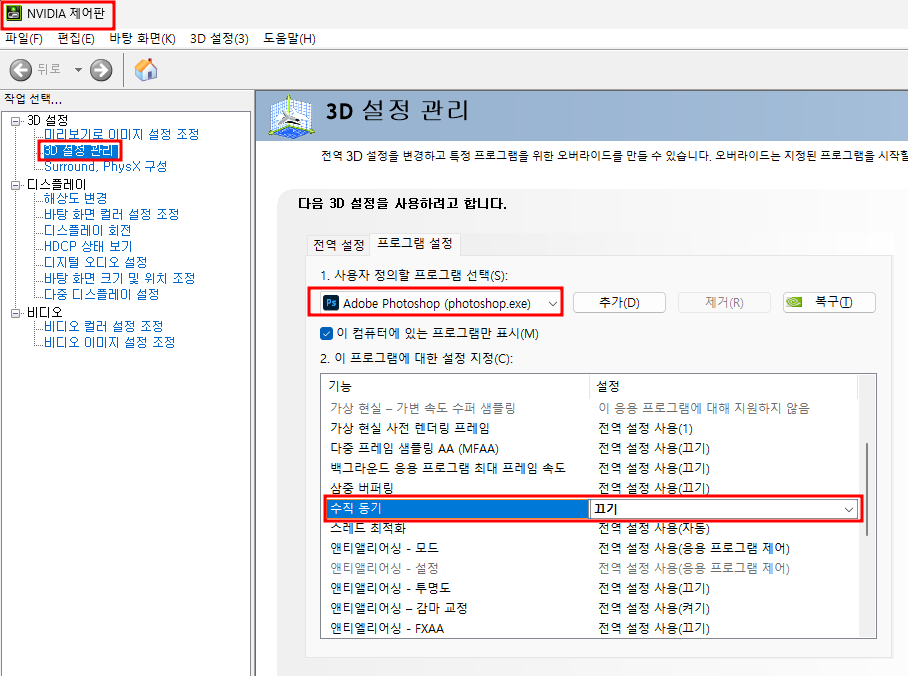The height and width of the screenshot is (676, 908).
Task: Open Surround, PhysX 구성 link
Action: [105, 167]
